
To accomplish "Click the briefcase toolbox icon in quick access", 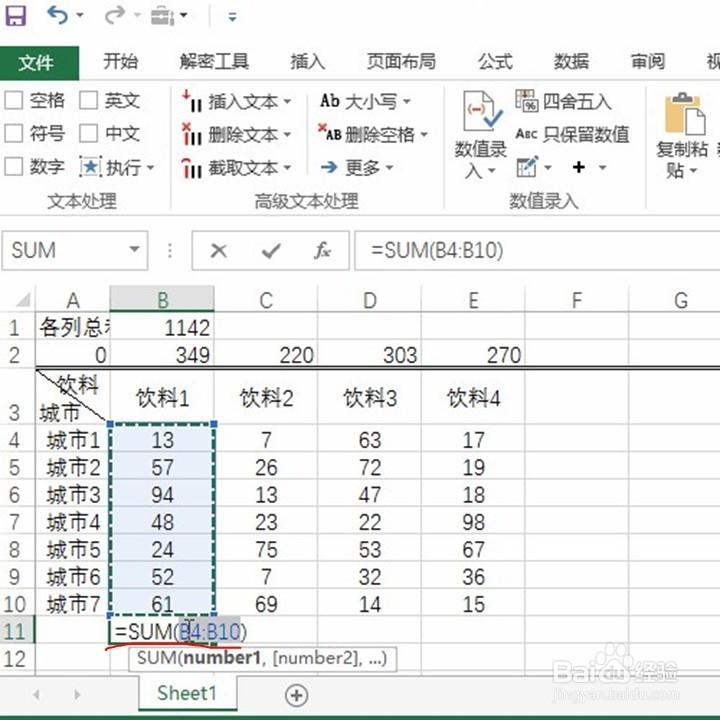I will pyautogui.click(x=162, y=17).
